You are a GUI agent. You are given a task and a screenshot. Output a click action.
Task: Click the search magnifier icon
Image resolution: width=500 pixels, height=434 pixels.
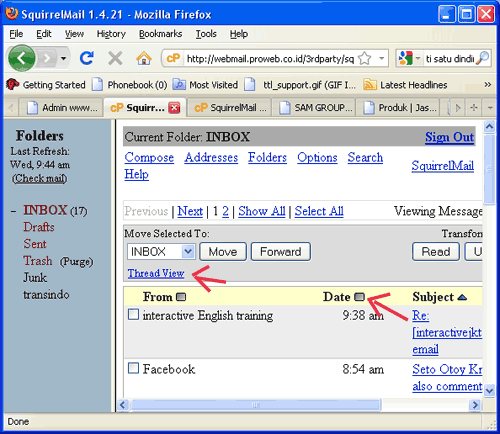point(483,58)
